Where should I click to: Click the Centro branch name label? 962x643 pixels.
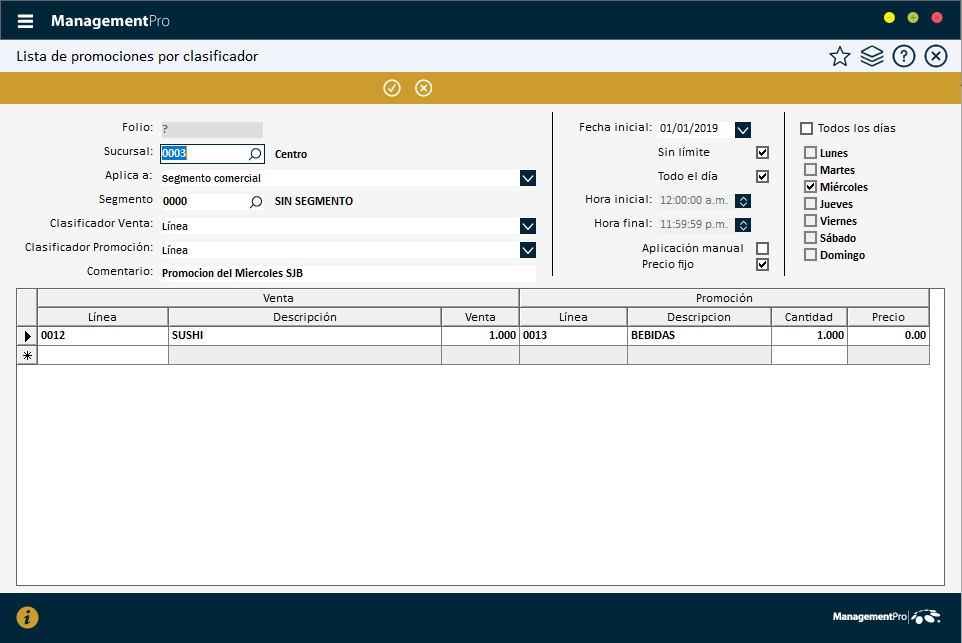pyautogui.click(x=291, y=155)
